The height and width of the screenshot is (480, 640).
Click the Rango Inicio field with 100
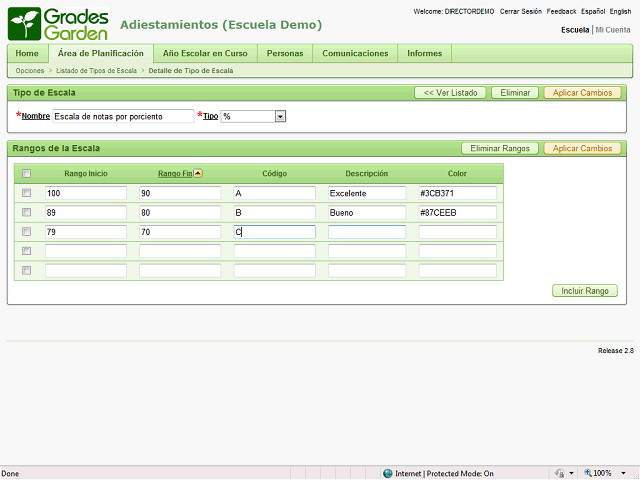click(x=86, y=193)
